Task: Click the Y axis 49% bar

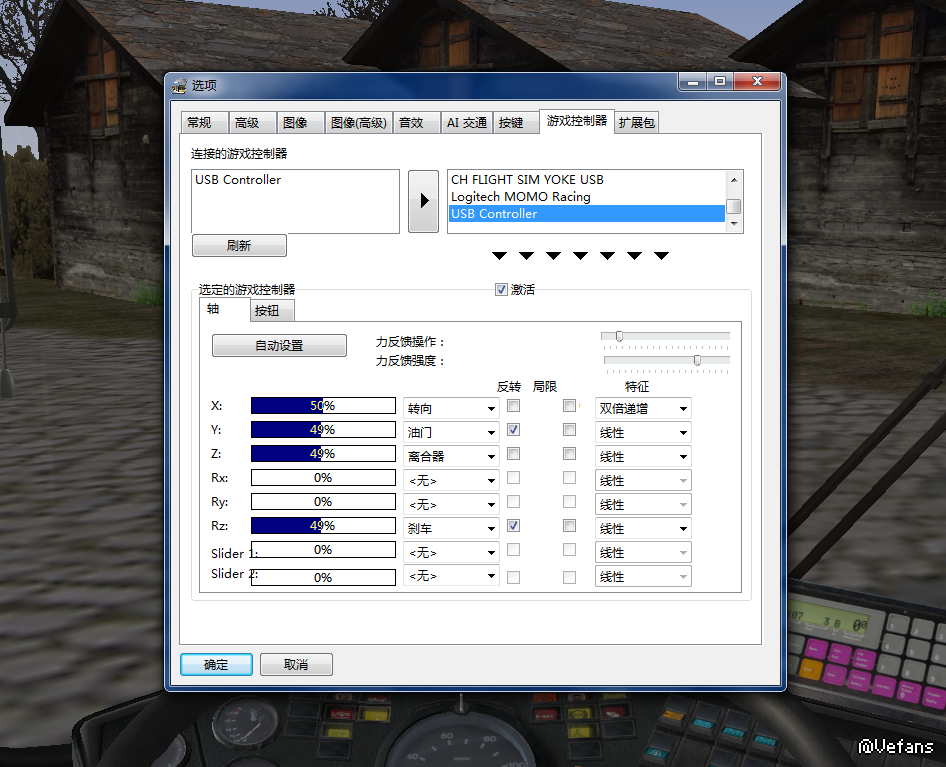Action: point(323,430)
